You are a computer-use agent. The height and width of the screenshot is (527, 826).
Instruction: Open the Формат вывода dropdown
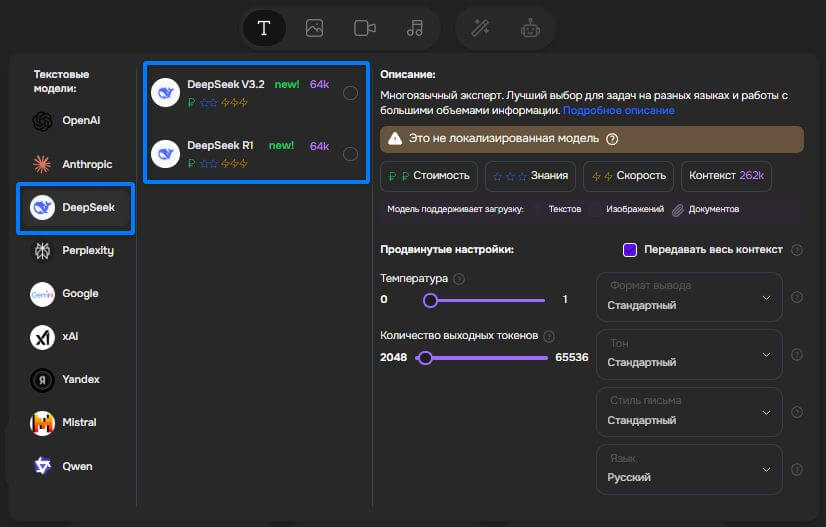pyautogui.click(x=689, y=296)
